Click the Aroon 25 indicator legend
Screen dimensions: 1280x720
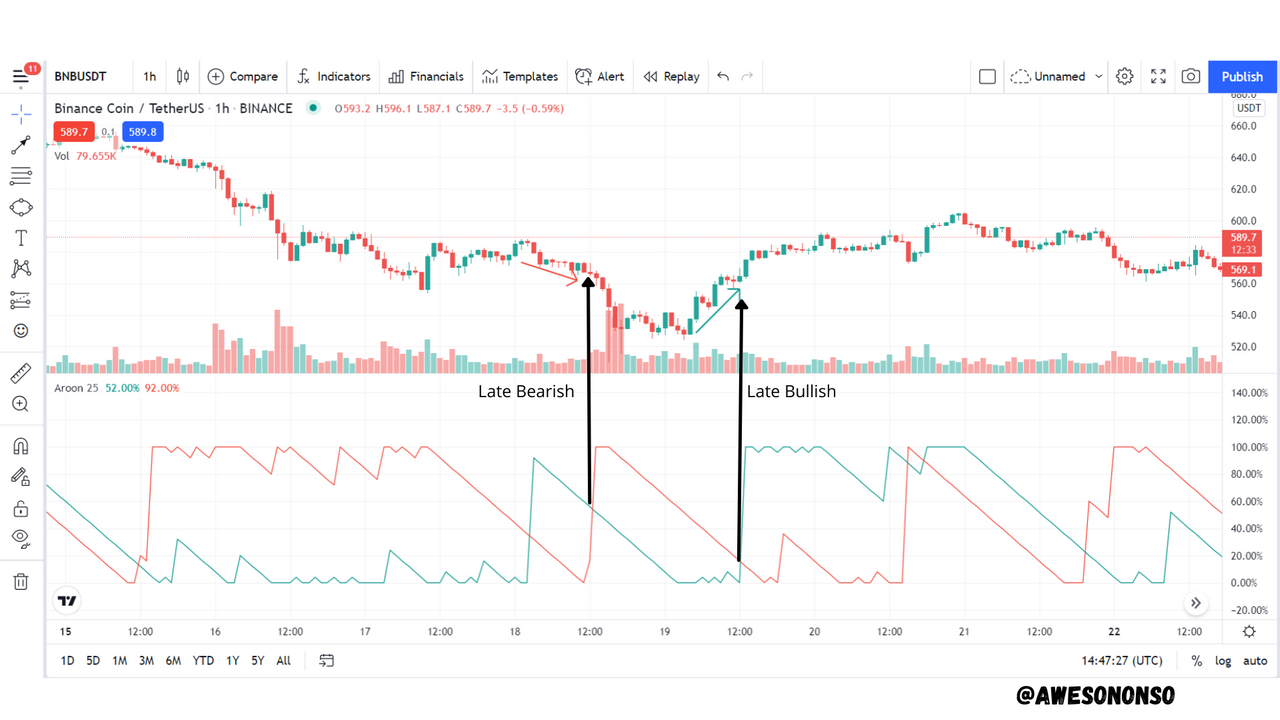click(76, 388)
